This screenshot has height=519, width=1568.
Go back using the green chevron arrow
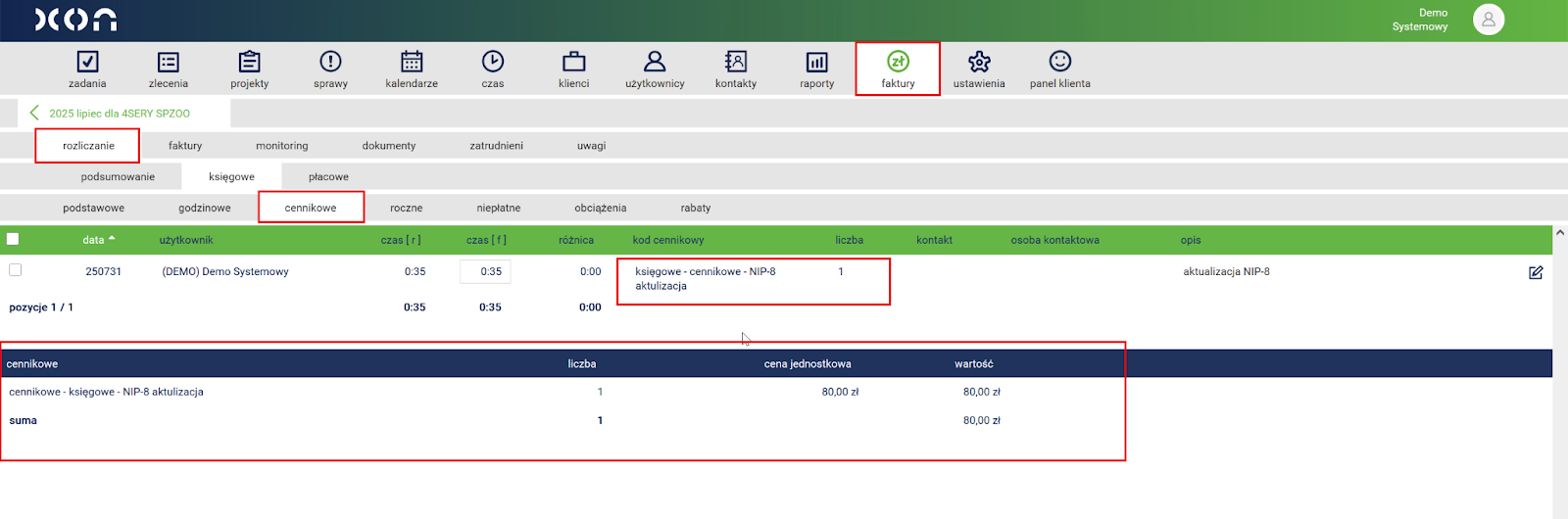(34, 113)
